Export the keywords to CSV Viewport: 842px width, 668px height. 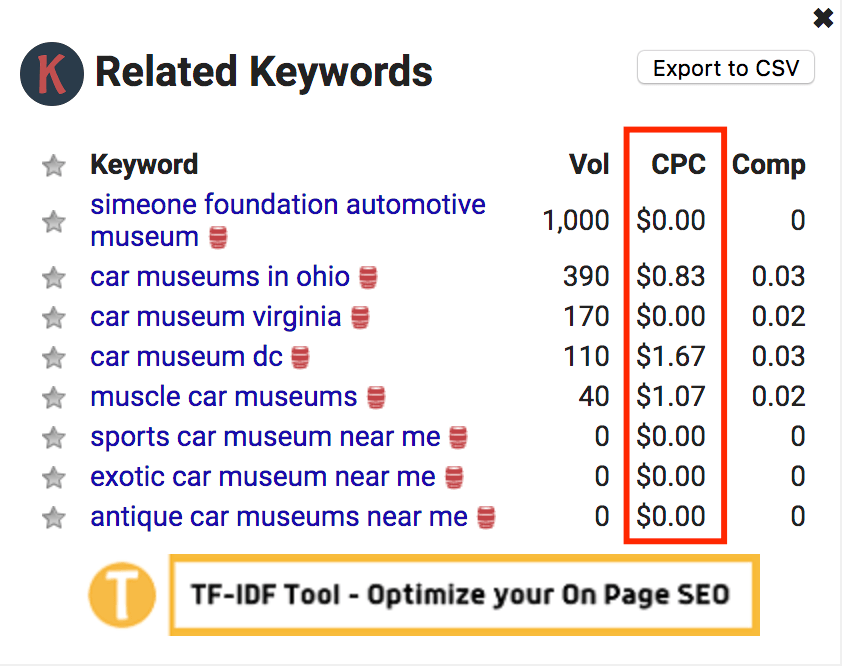(726, 69)
